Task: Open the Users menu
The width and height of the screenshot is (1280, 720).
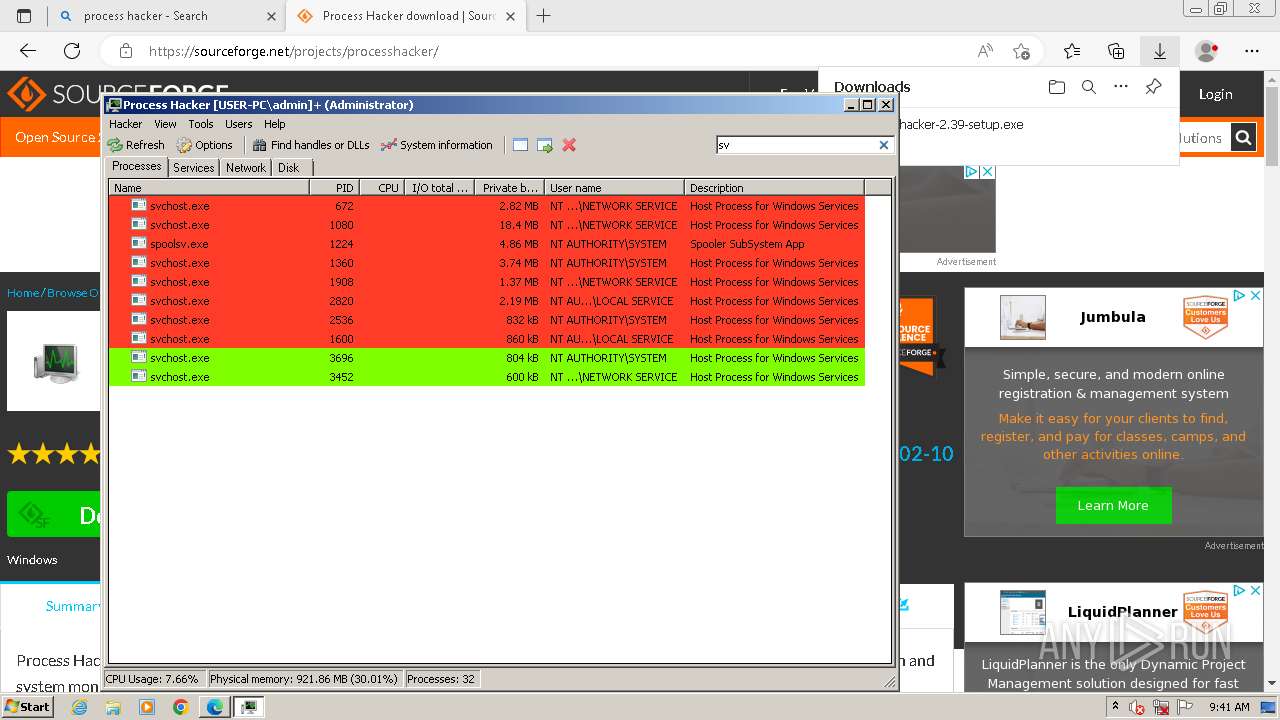Action: click(x=239, y=124)
